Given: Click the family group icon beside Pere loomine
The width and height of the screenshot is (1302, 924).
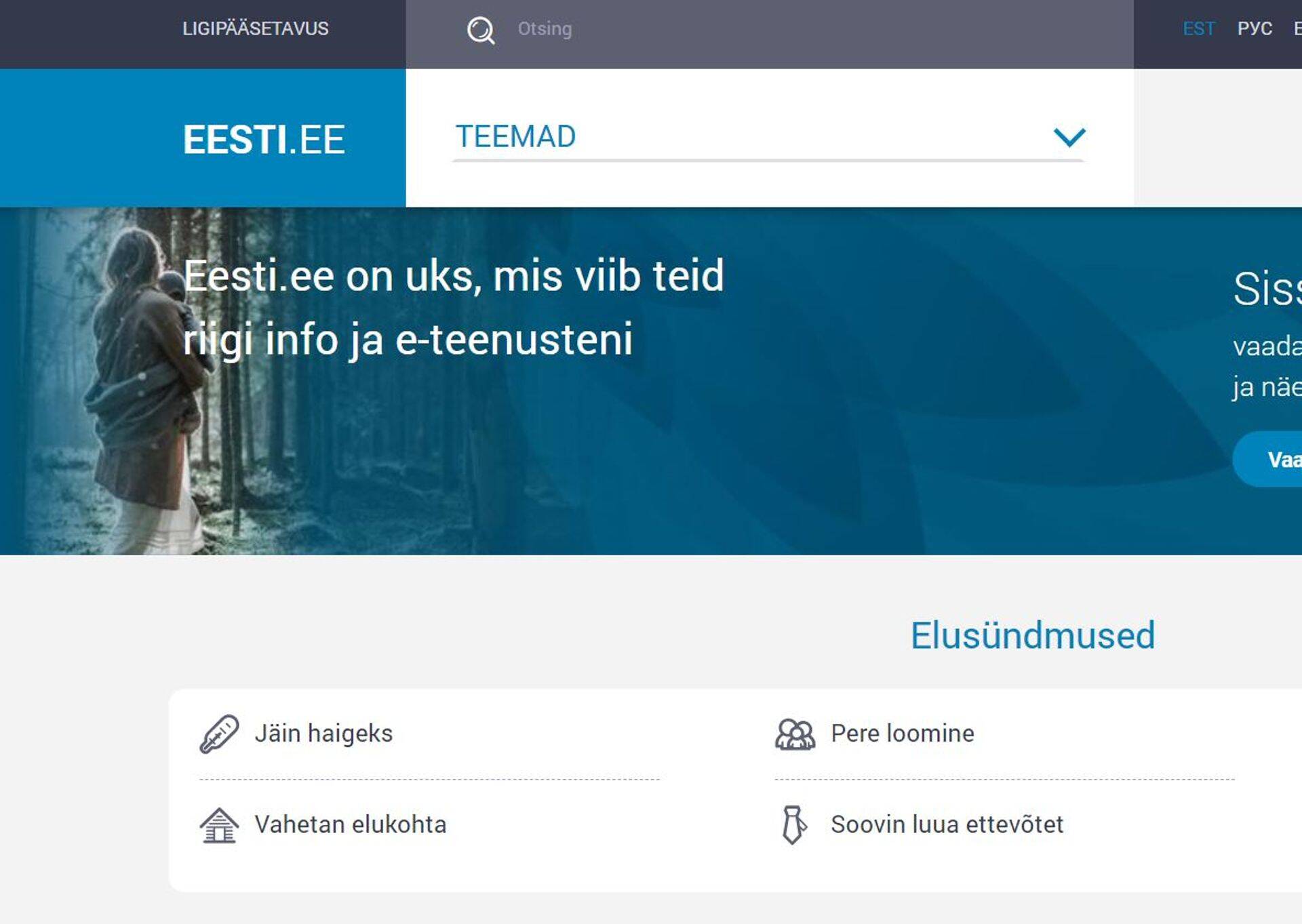Looking at the screenshot, I should pyautogui.click(x=795, y=734).
